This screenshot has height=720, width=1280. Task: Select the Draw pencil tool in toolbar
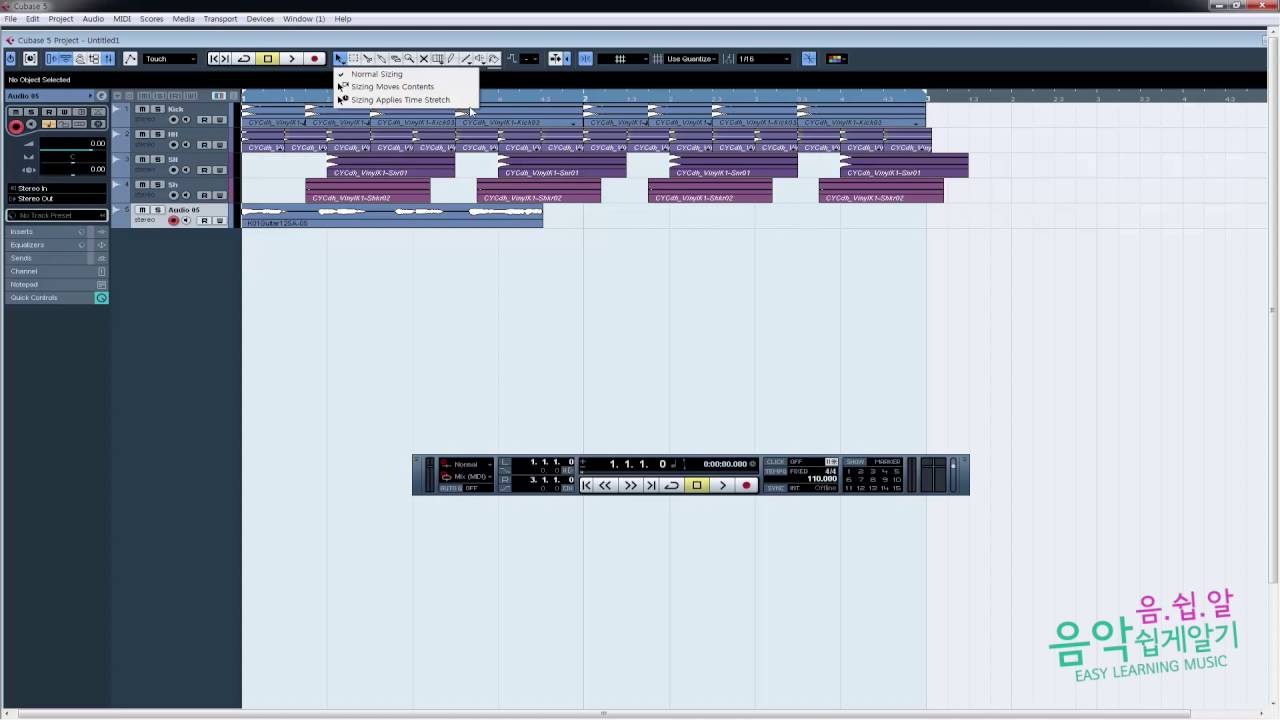451,59
